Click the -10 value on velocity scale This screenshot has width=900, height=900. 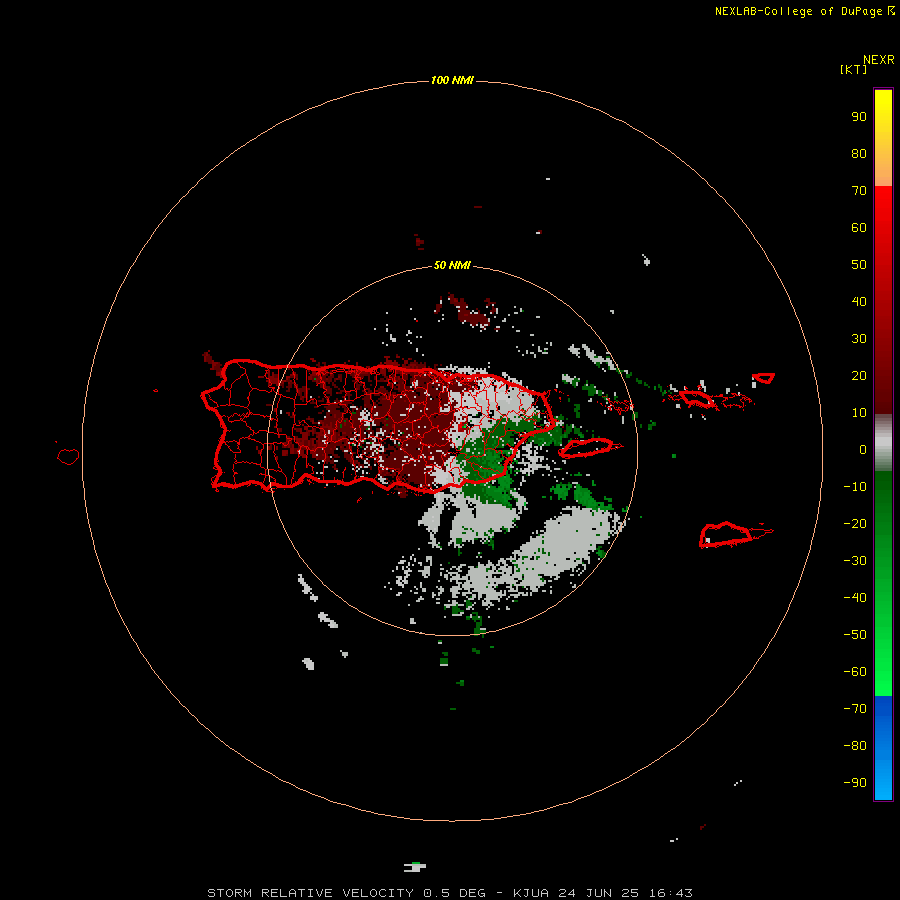[x=855, y=487]
